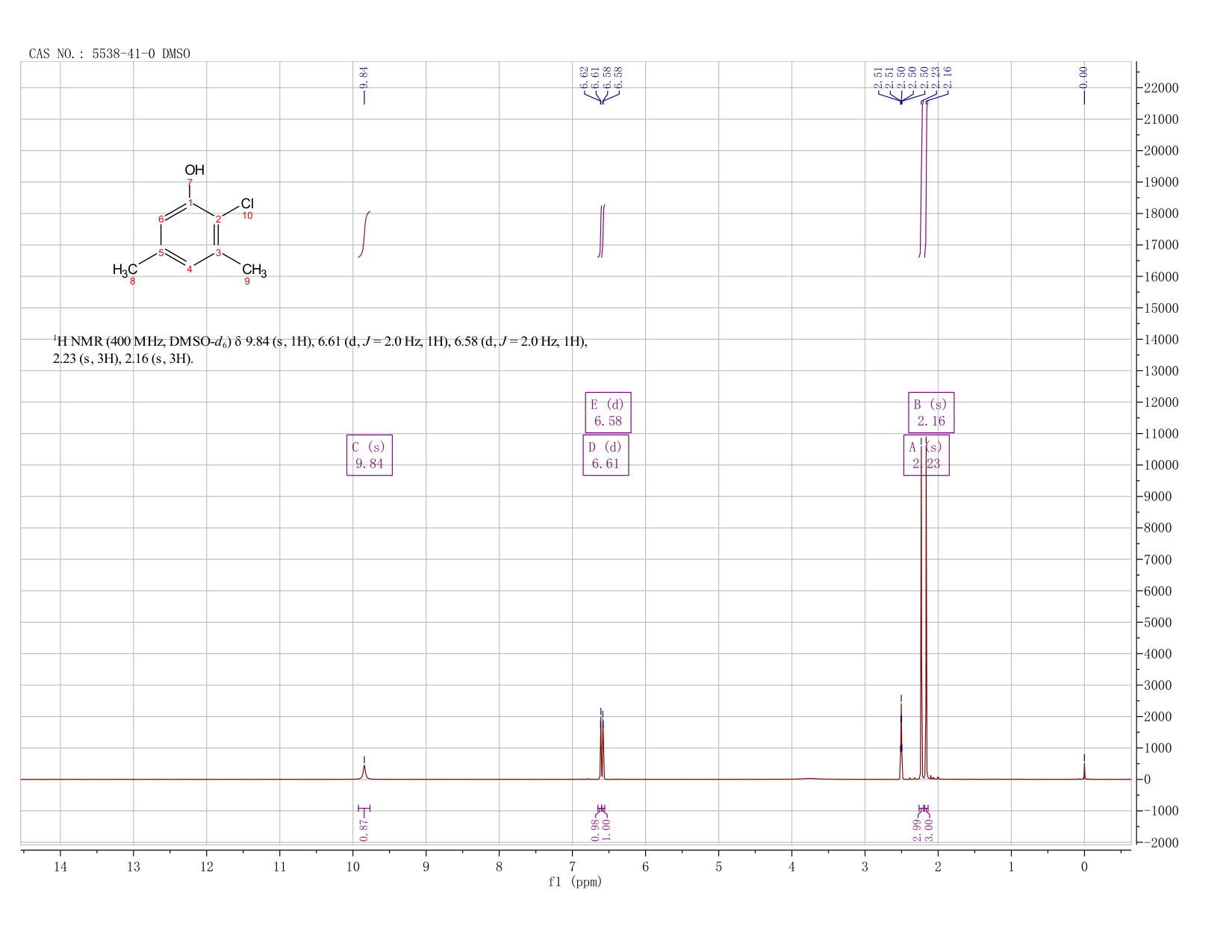Viewport: 1232px width, 952px height.
Task: Click the 2.23 (s, 3H), 2.16 (s, 3H) text line
Action: [123, 359]
